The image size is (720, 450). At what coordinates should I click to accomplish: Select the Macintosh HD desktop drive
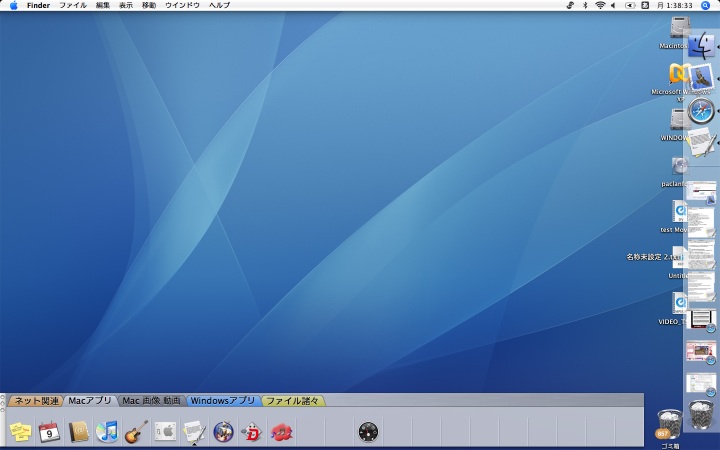680,28
